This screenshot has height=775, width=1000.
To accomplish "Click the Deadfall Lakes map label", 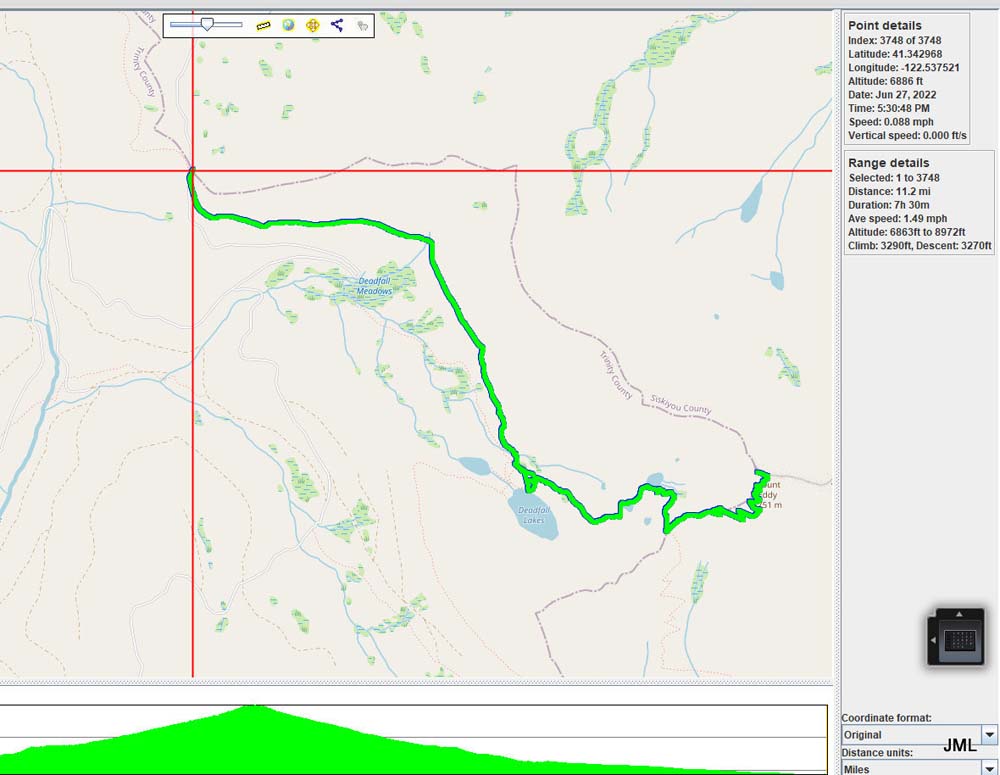I will [x=535, y=514].
